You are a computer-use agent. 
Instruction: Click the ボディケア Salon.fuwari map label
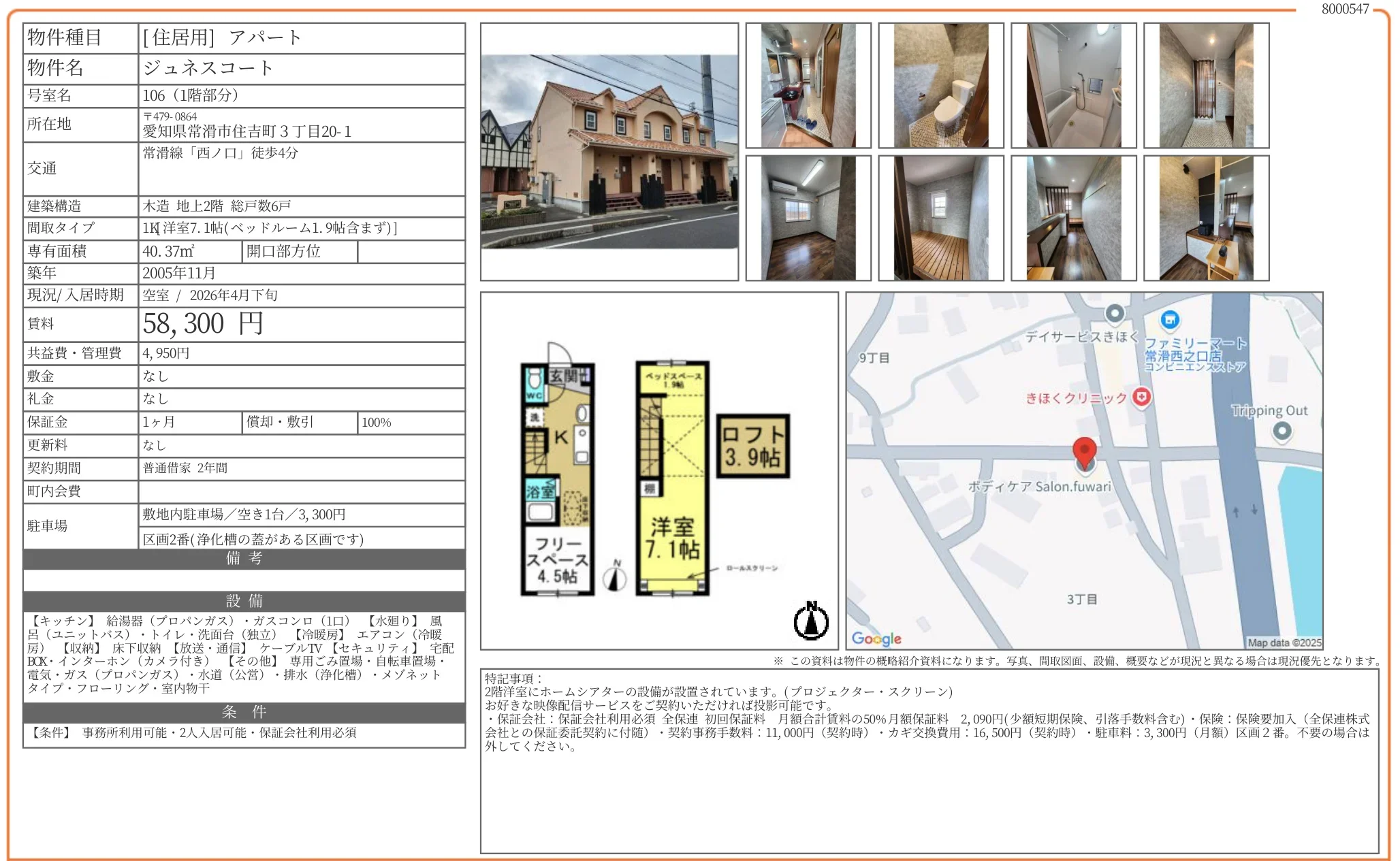tap(1039, 487)
